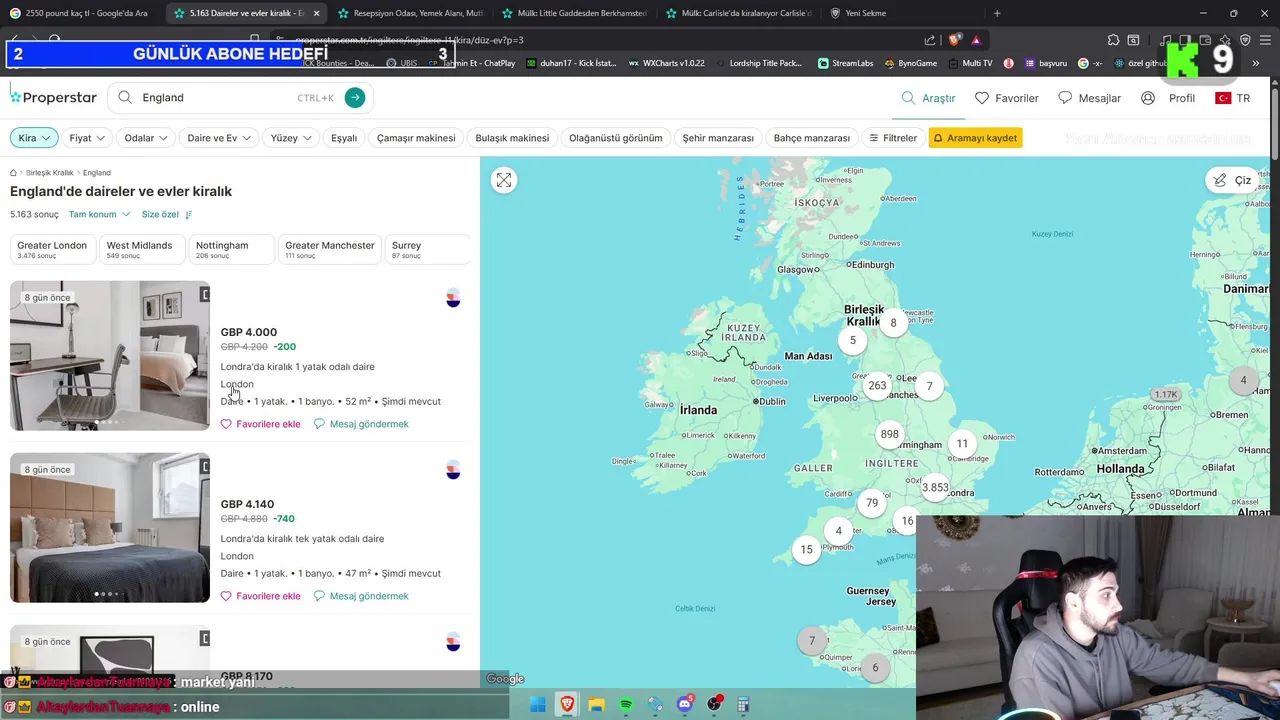Open the Kira dropdown

pyautogui.click(x=34, y=138)
